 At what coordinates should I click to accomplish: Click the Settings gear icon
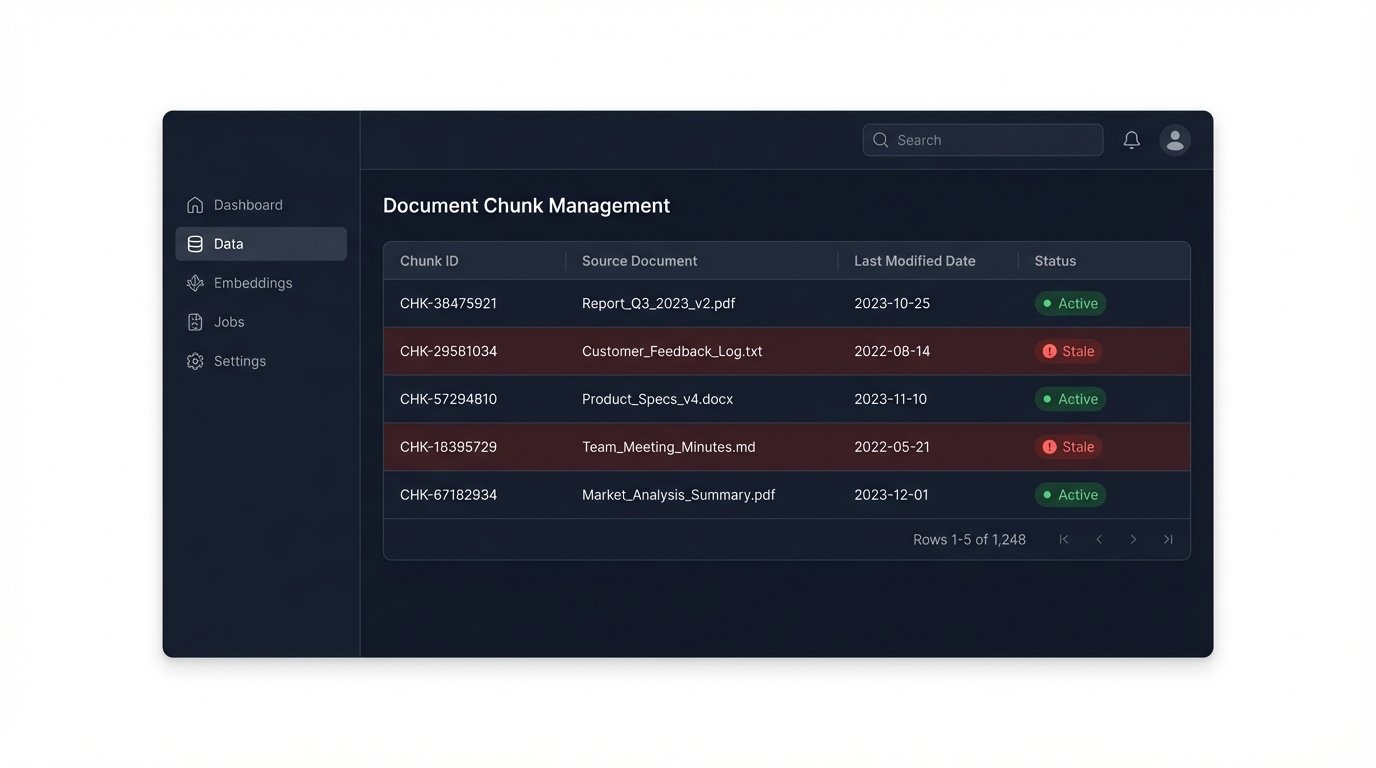(195, 361)
